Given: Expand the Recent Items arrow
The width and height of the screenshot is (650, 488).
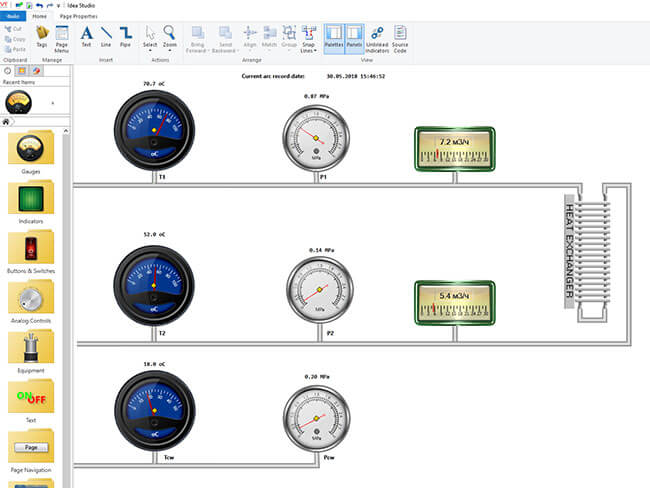Looking at the screenshot, I should click(53, 103).
